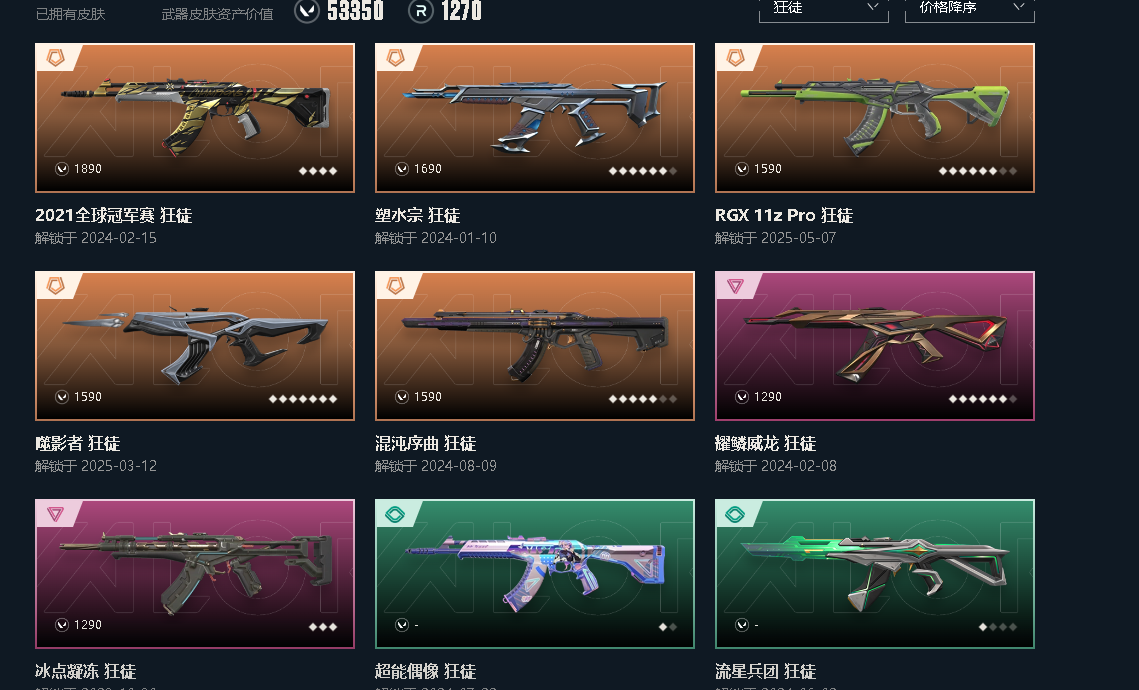This screenshot has height=690, width=1139.
Task: Select the 已拥有皮肤 tab
Action: (70, 14)
